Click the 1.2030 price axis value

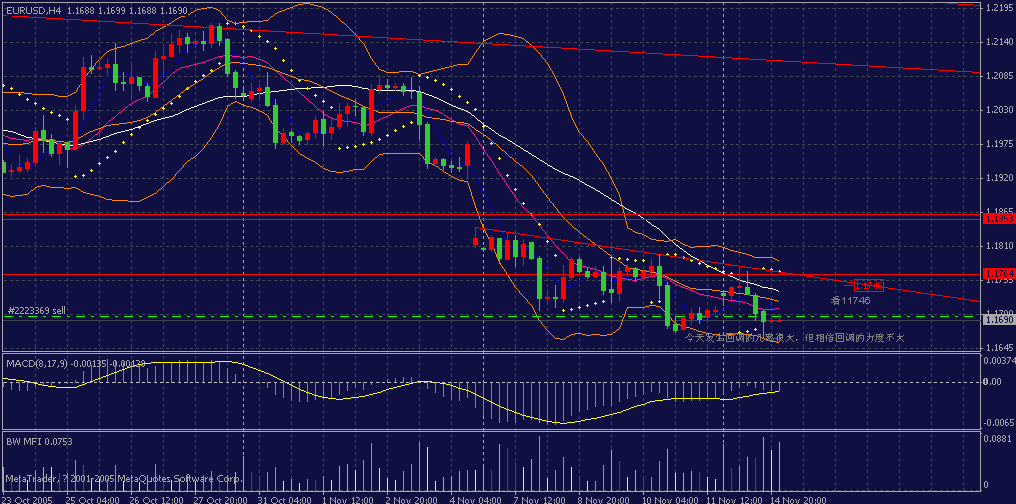[999, 109]
